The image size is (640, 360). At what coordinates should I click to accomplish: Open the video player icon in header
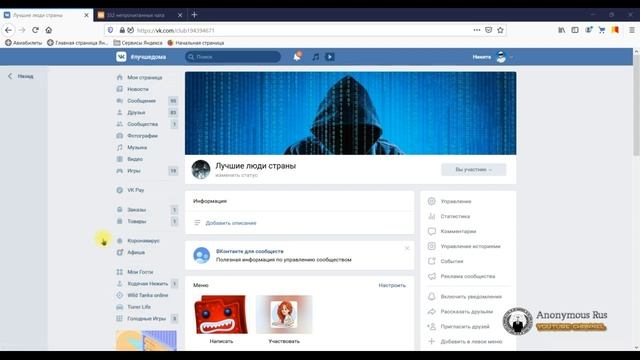(x=330, y=57)
